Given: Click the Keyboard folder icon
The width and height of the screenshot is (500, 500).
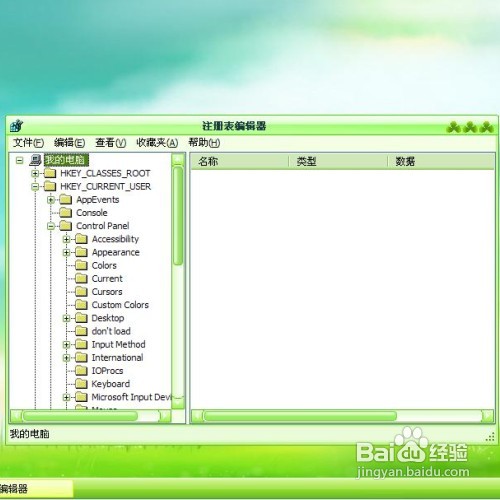Looking at the screenshot, I should tap(81, 384).
